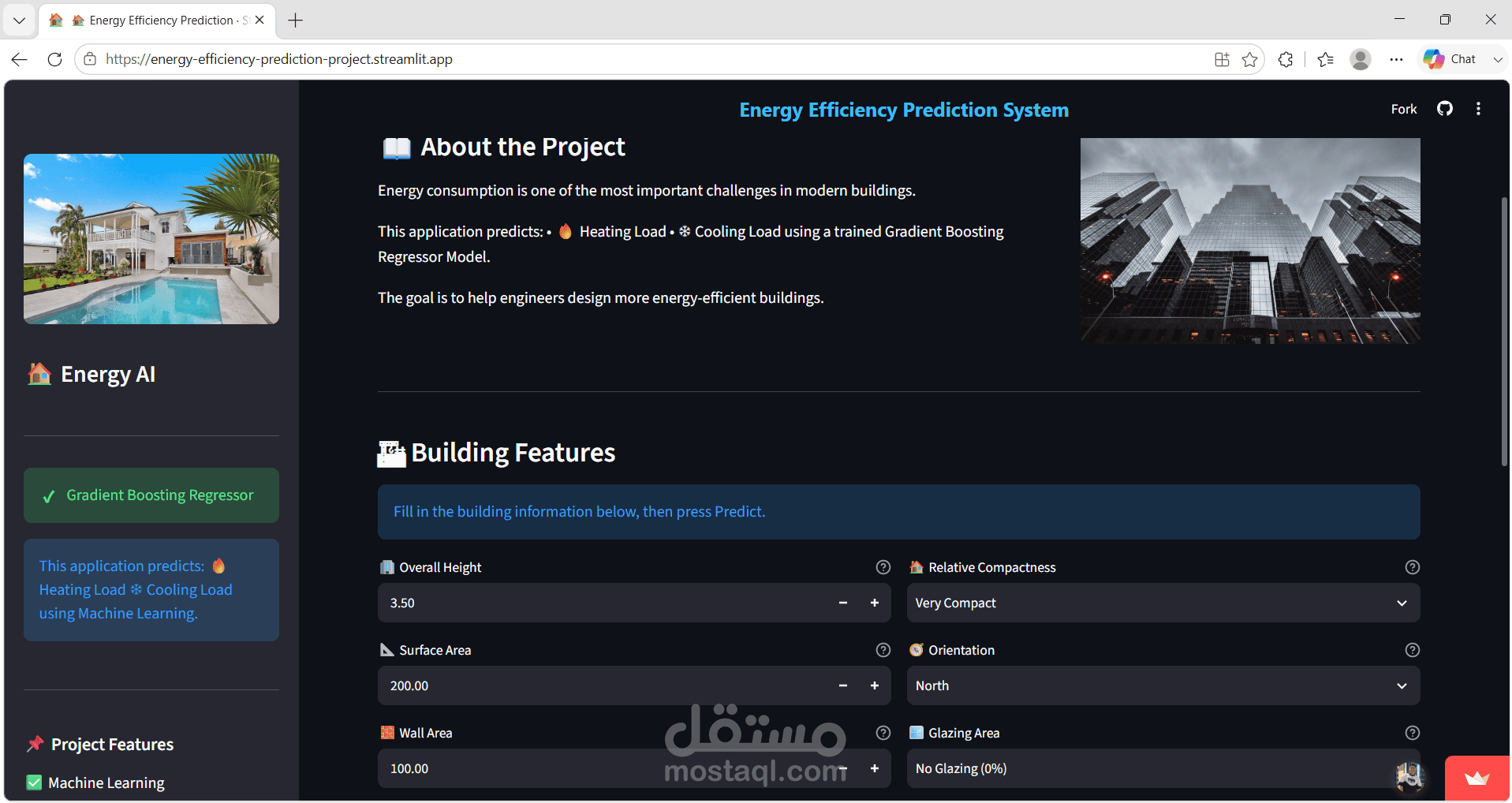Show help tooltip for Glazing Area
Screen dimensions: 1512x803
pyautogui.click(x=1413, y=733)
